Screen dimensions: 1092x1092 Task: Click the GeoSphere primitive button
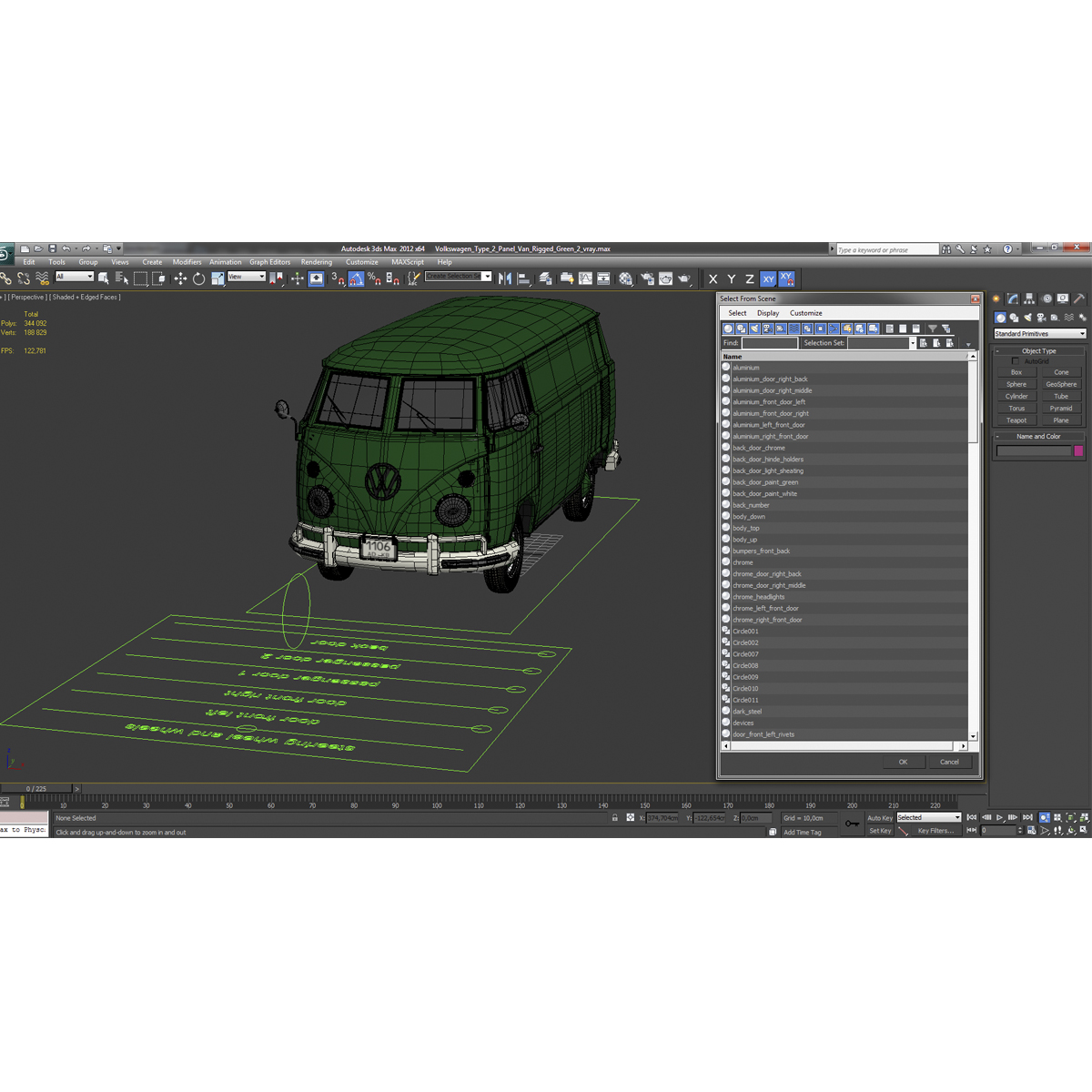tap(1061, 384)
